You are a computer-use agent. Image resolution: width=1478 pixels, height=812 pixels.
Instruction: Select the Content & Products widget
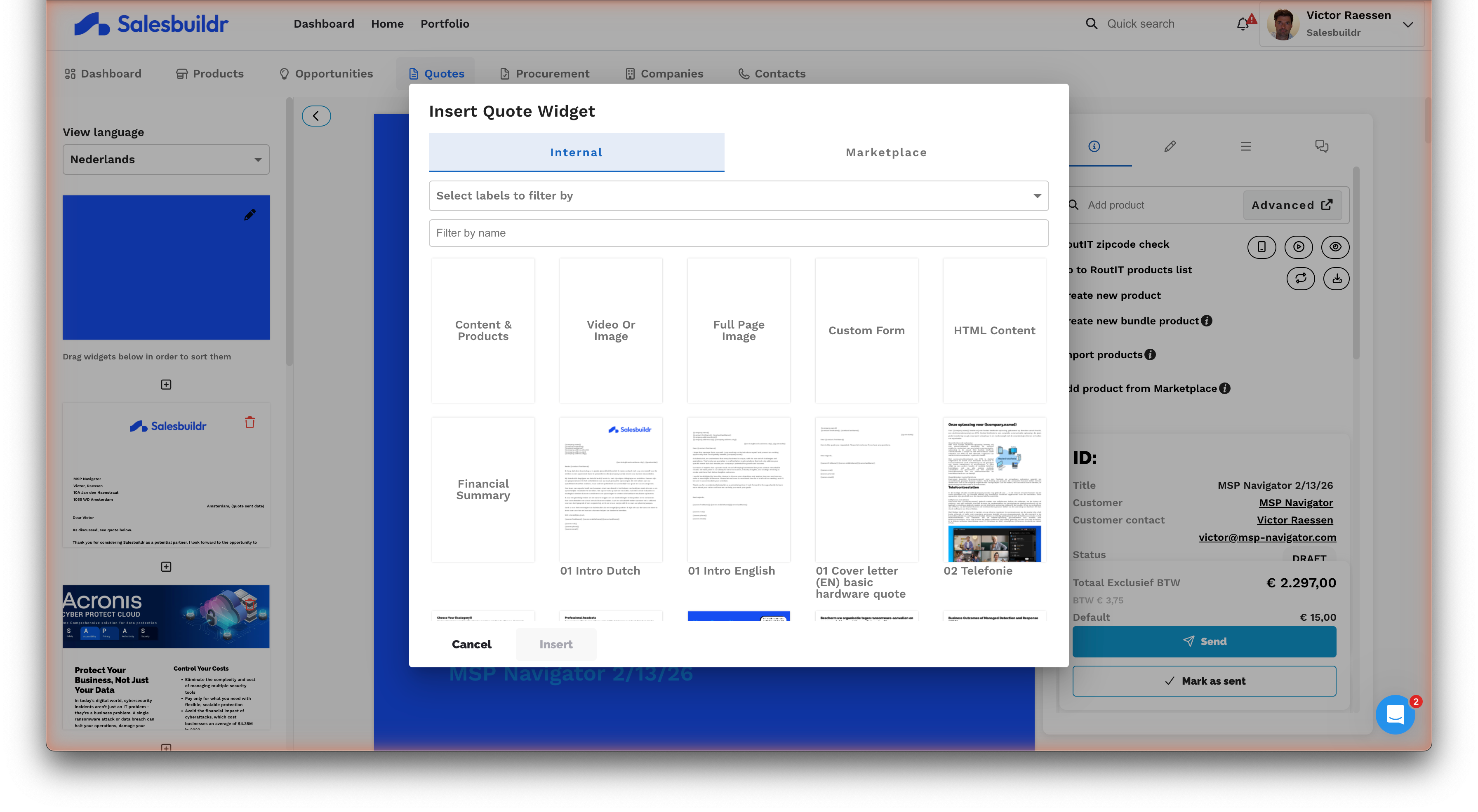point(483,330)
